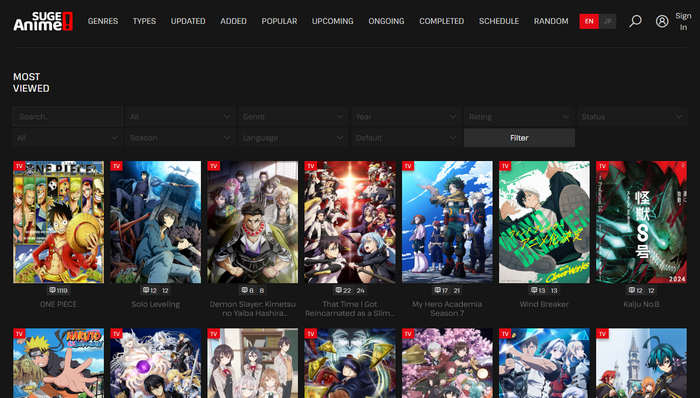Screen dimensions: 700x398
Task: Open the Wind Breaker poster thumbnail
Action: (544, 222)
